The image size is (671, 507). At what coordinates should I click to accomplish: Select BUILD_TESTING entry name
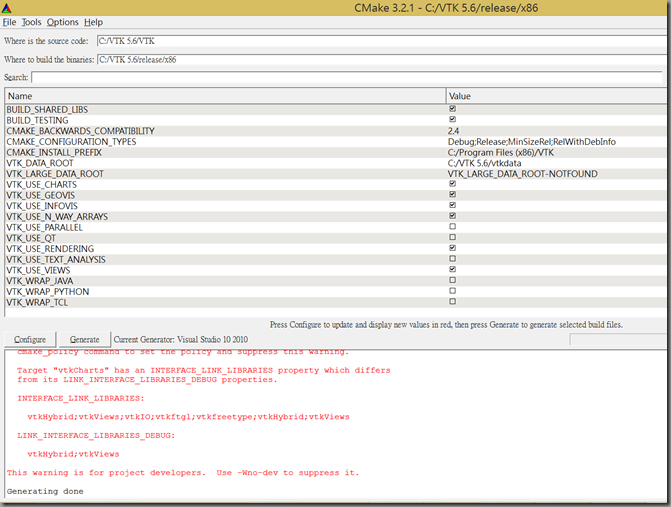[x=37, y=120]
